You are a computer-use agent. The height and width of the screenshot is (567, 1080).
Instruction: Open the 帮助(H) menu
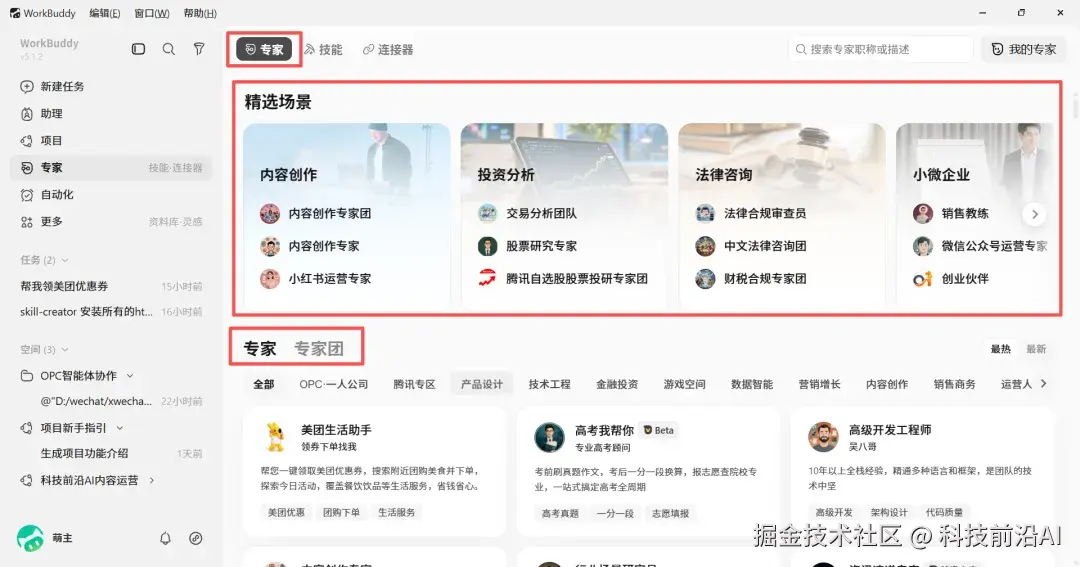click(x=200, y=13)
